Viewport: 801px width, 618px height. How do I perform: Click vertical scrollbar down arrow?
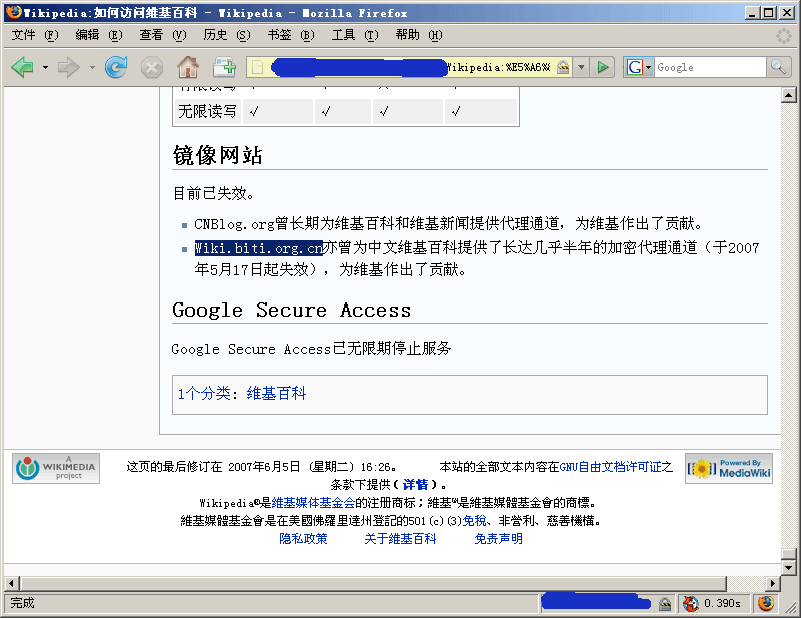(789, 567)
